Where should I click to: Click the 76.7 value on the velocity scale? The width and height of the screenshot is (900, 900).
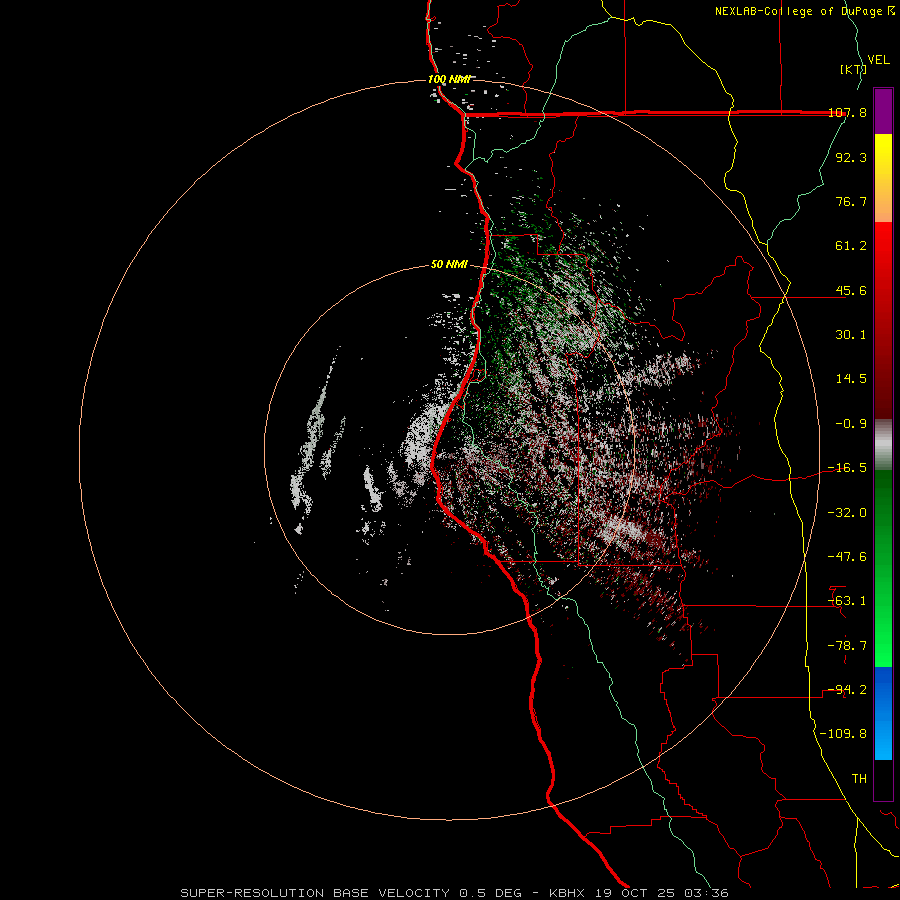tap(851, 201)
